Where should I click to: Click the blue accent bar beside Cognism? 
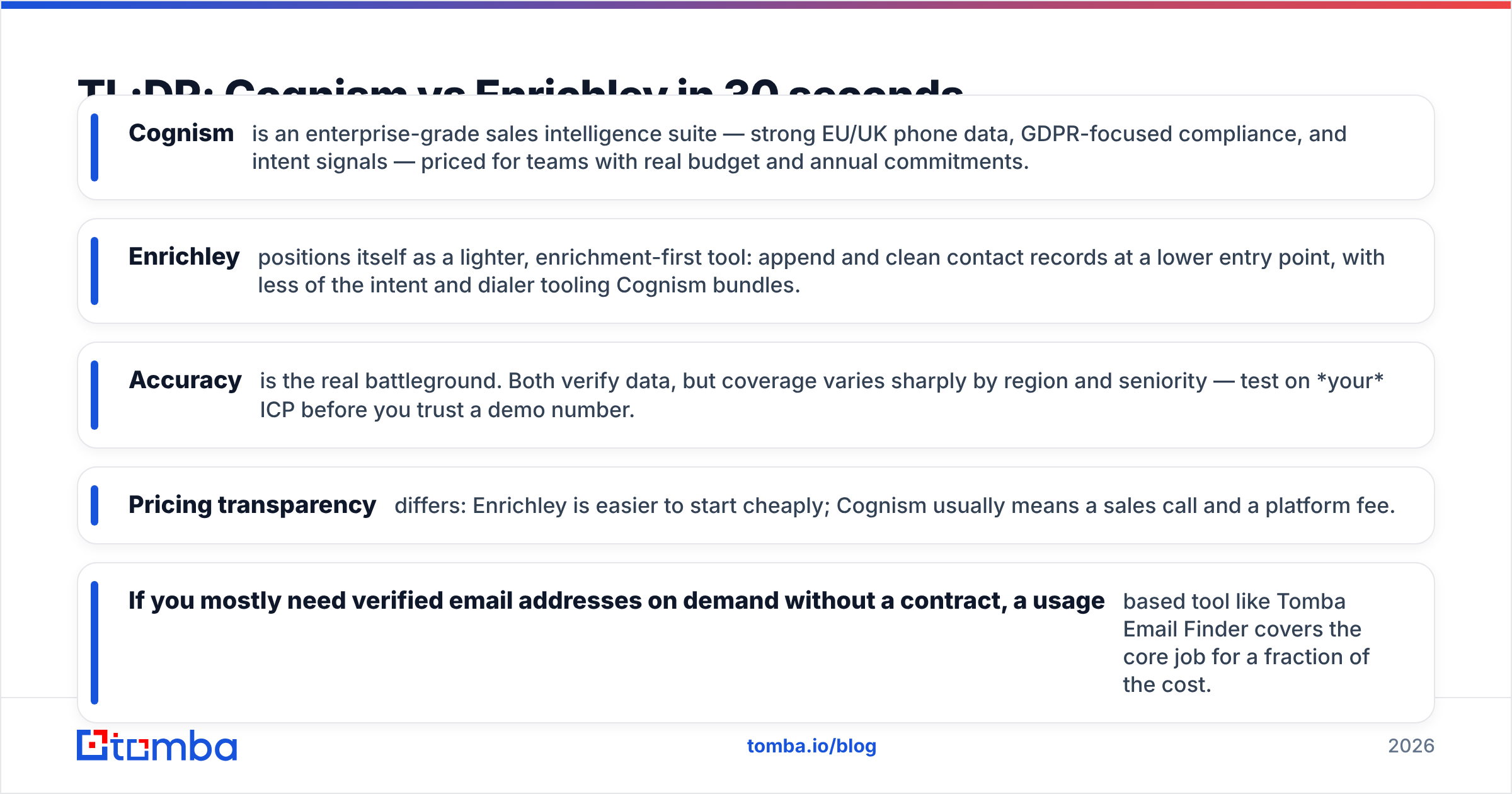pos(94,147)
